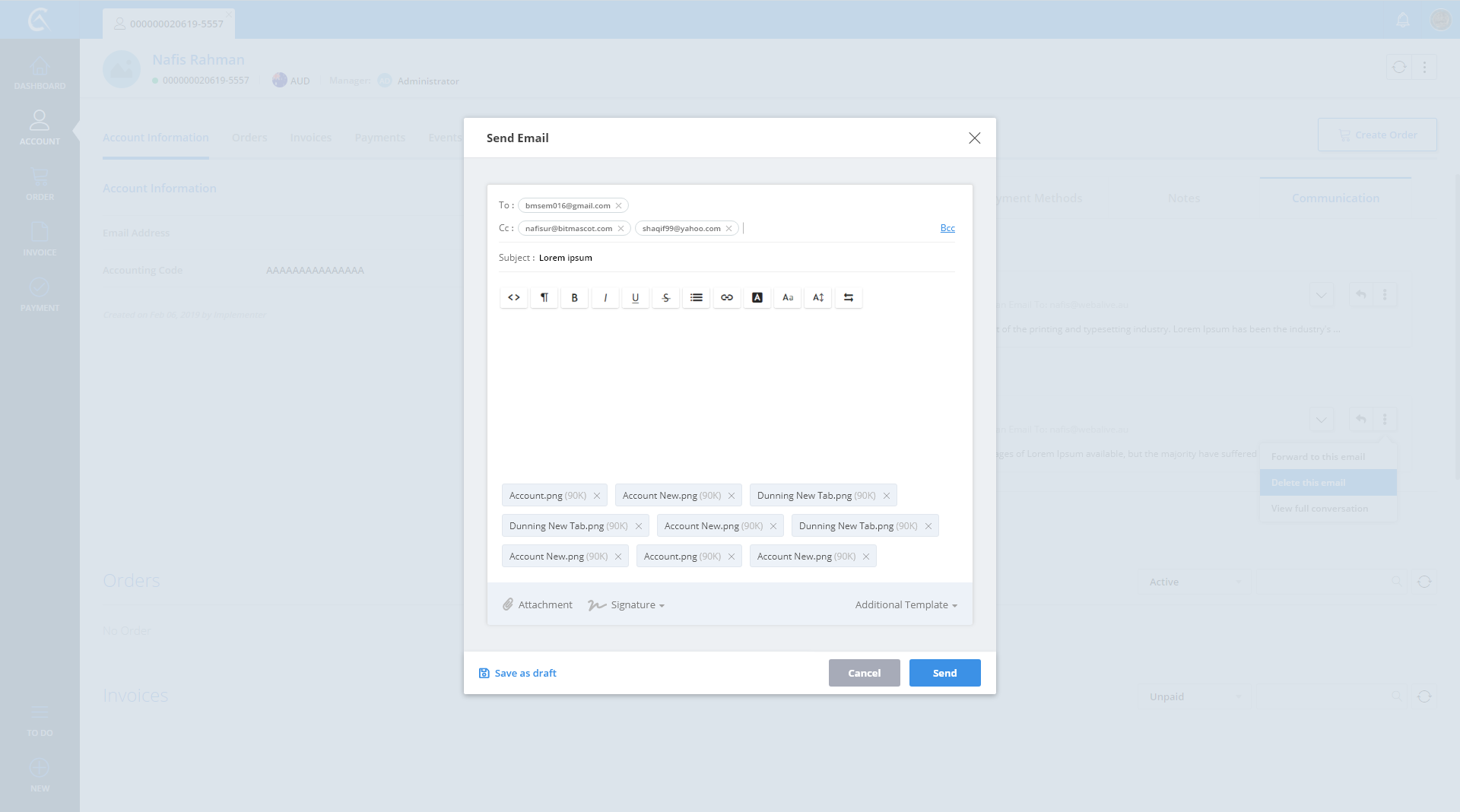The width and height of the screenshot is (1460, 812).
Task: Apply italic formatting in email body
Action: coord(605,297)
